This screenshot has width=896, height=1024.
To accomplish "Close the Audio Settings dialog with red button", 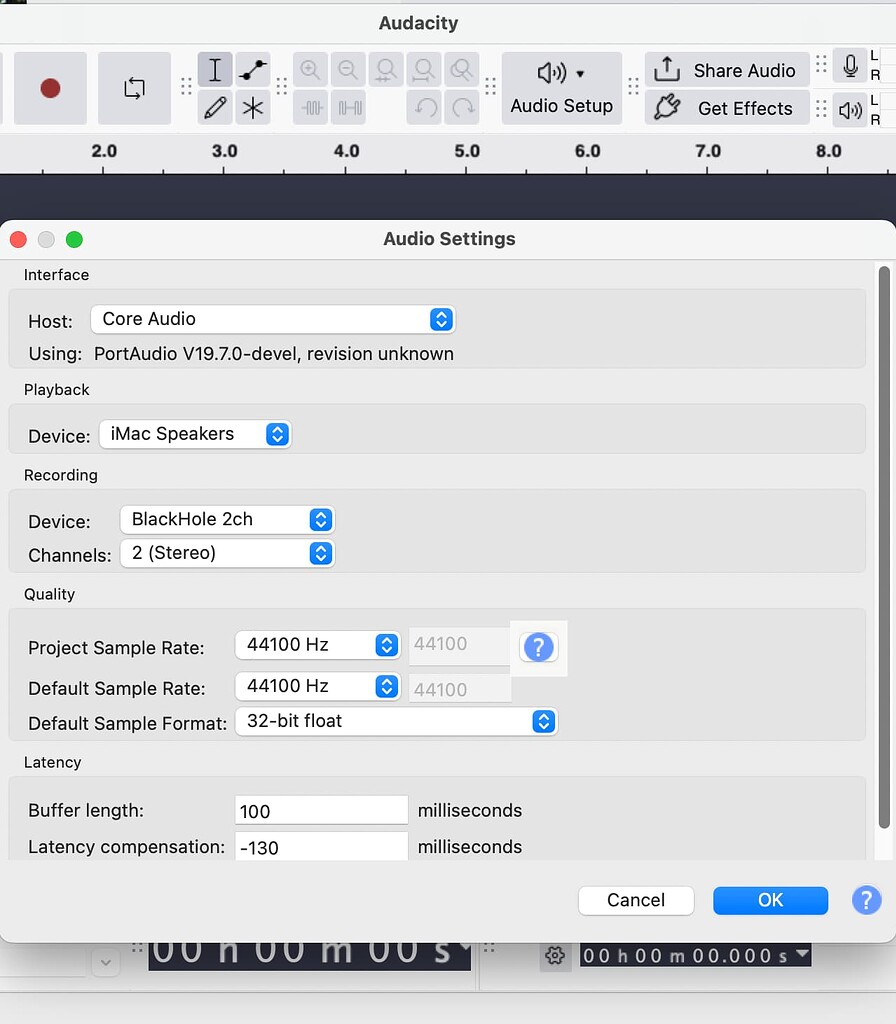I will (x=18, y=240).
